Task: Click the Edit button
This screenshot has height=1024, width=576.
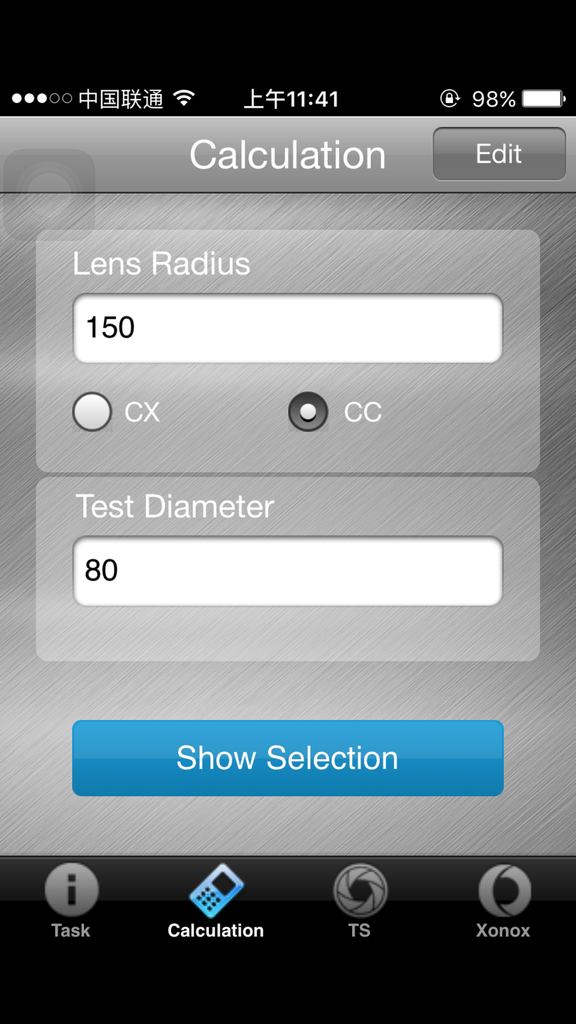Action: (499, 153)
